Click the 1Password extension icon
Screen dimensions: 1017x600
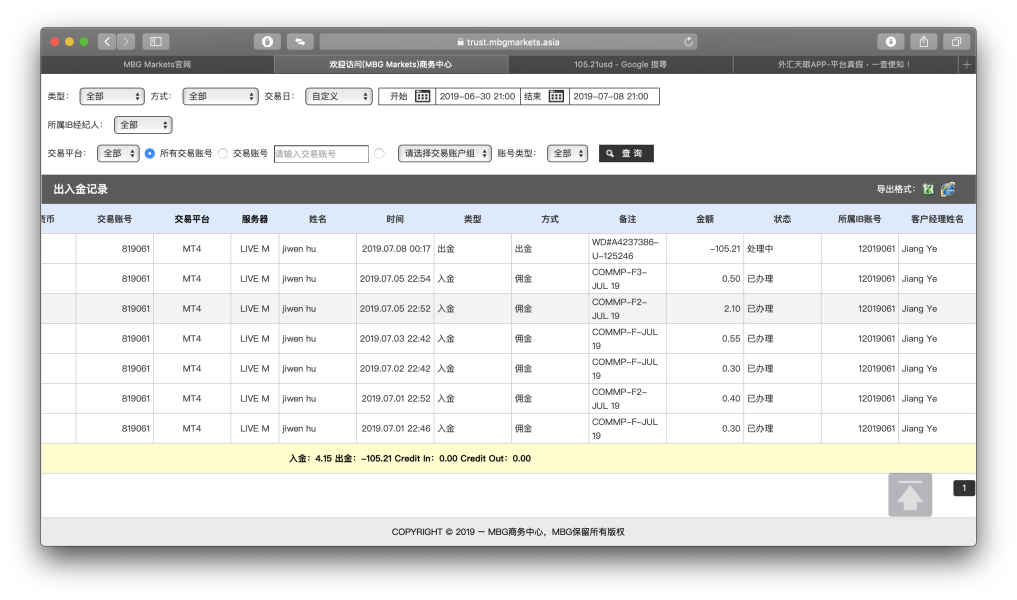pyautogui.click(x=267, y=42)
